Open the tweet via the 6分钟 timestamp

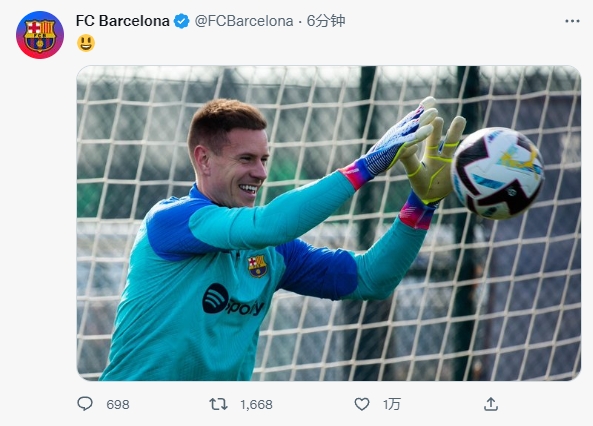click(326, 21)
